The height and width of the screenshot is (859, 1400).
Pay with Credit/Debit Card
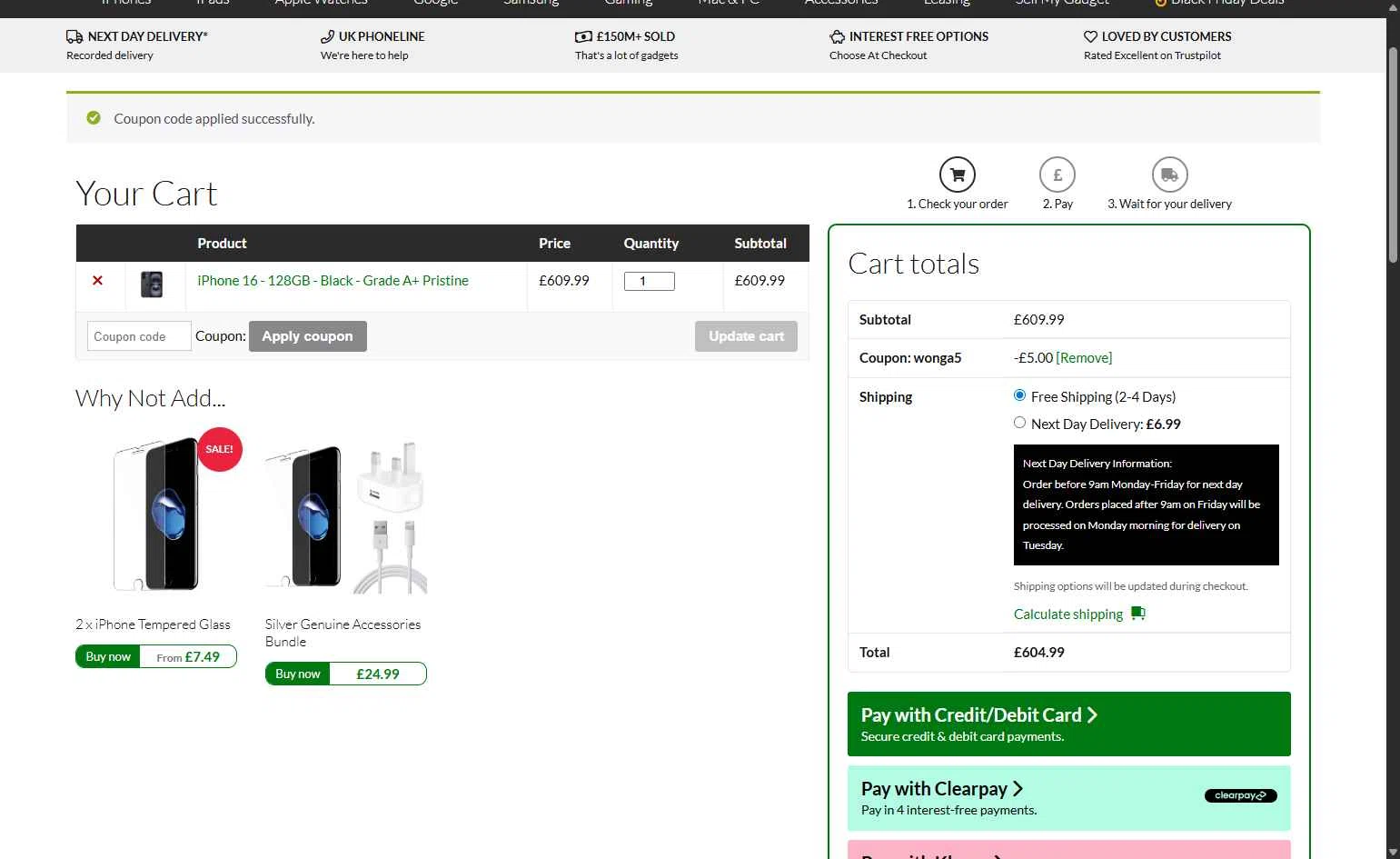[1068, 724]
